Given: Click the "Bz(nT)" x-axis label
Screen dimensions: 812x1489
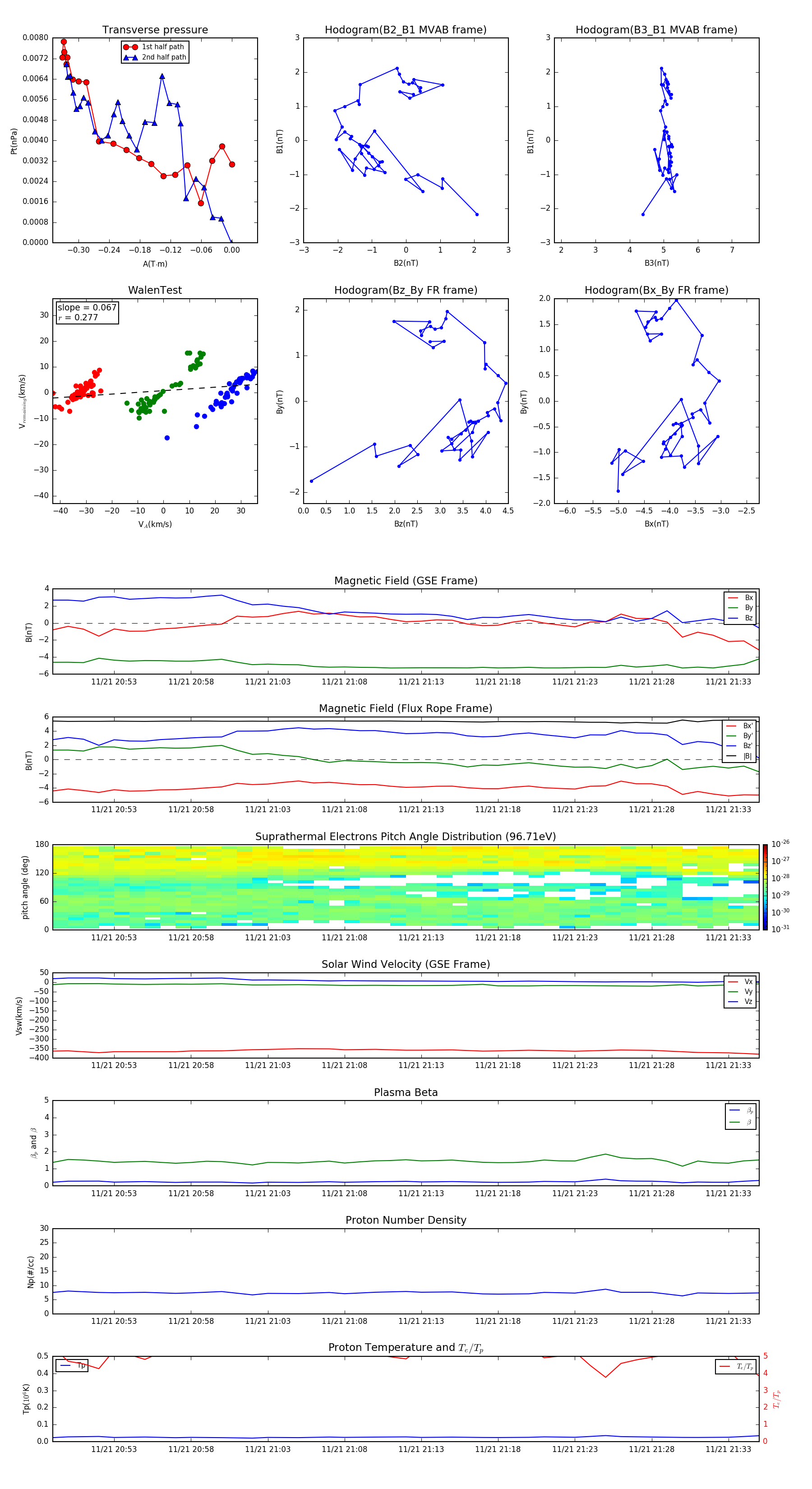Looking at the screenshot, I should 406,524.
